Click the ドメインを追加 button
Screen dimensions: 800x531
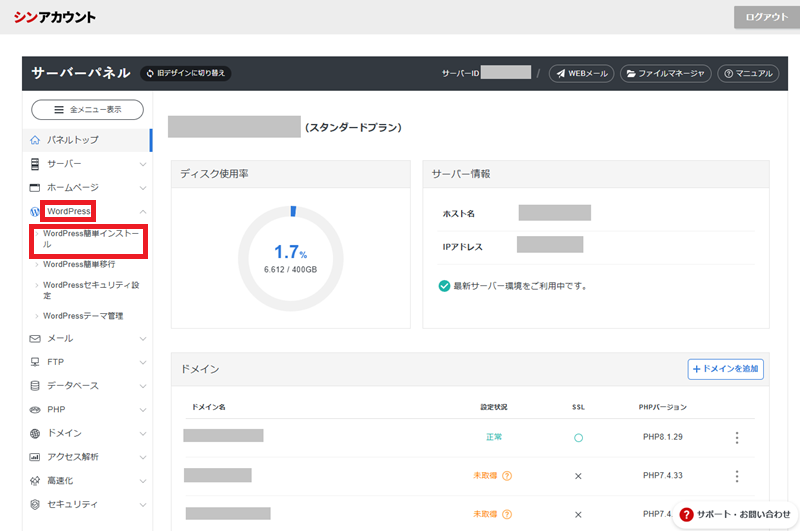(725, 369)
